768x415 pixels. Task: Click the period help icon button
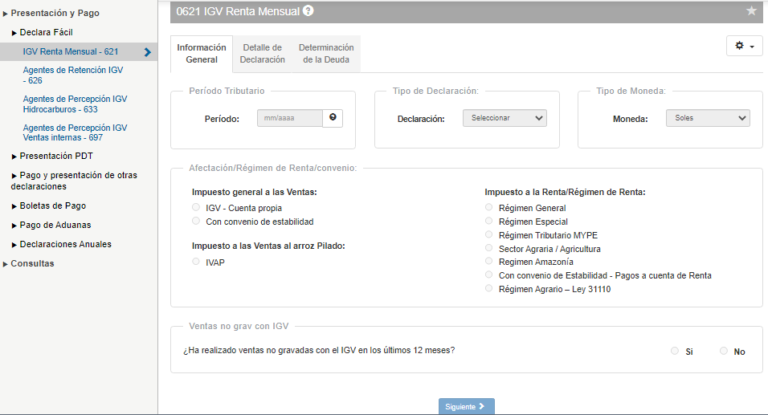333,118
